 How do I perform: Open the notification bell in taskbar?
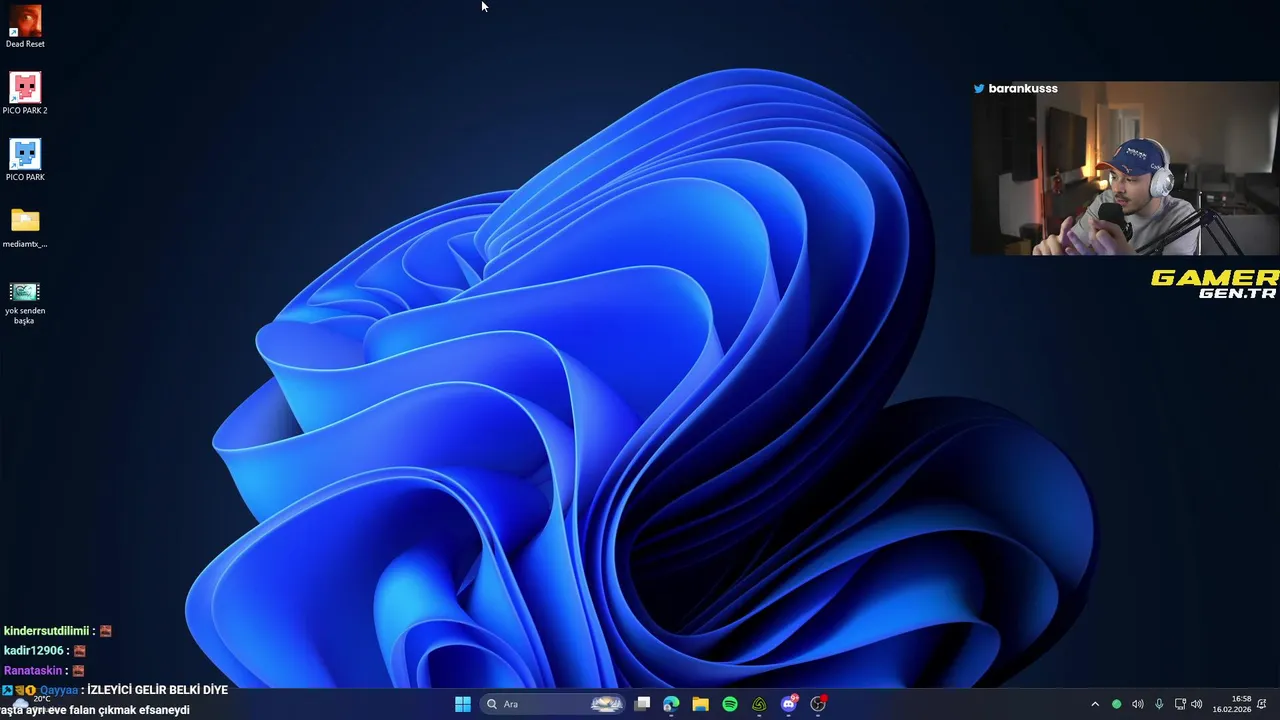click(1262, 704)
